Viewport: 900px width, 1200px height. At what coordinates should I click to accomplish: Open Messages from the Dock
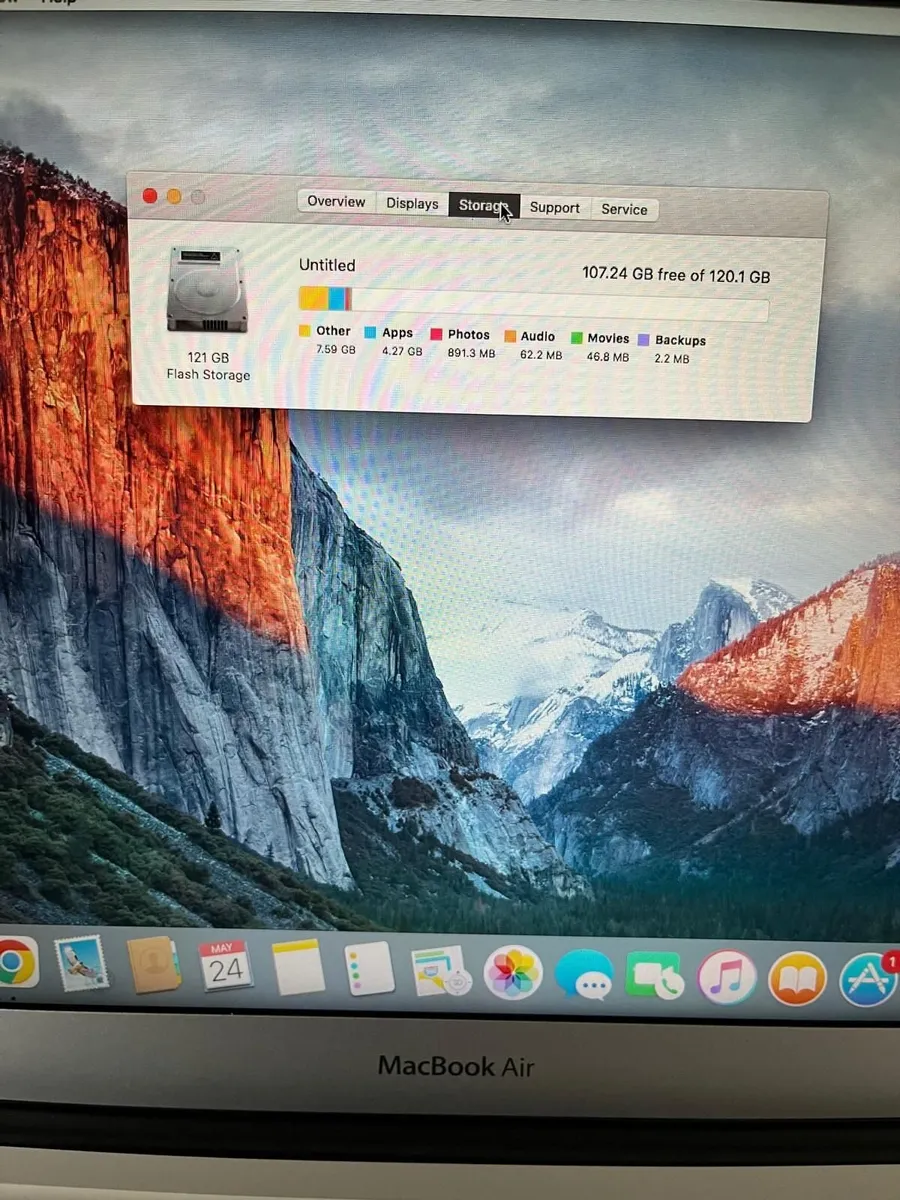click(584, 976)
